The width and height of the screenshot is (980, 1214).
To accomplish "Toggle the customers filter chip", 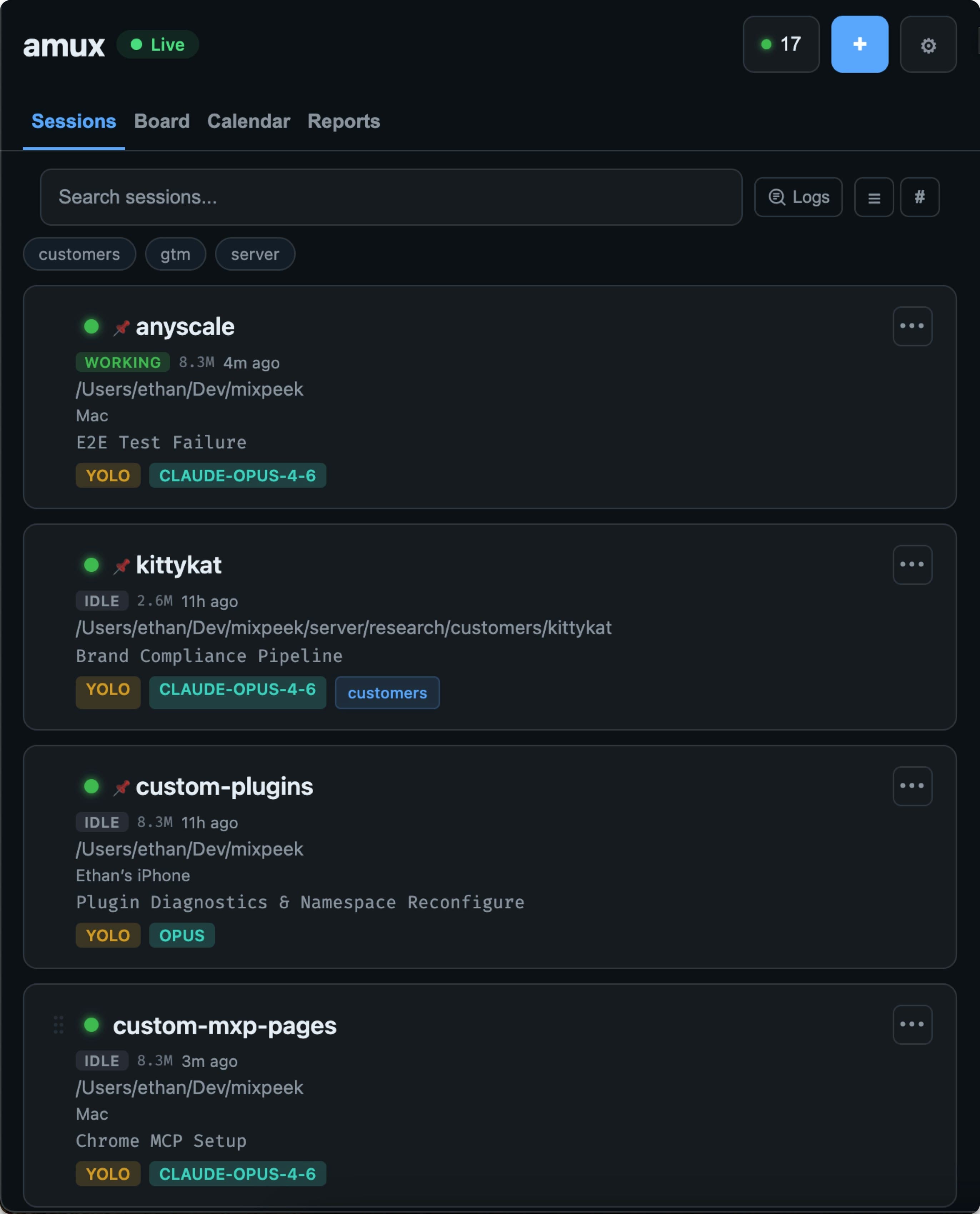I will [x=79, y=254].
